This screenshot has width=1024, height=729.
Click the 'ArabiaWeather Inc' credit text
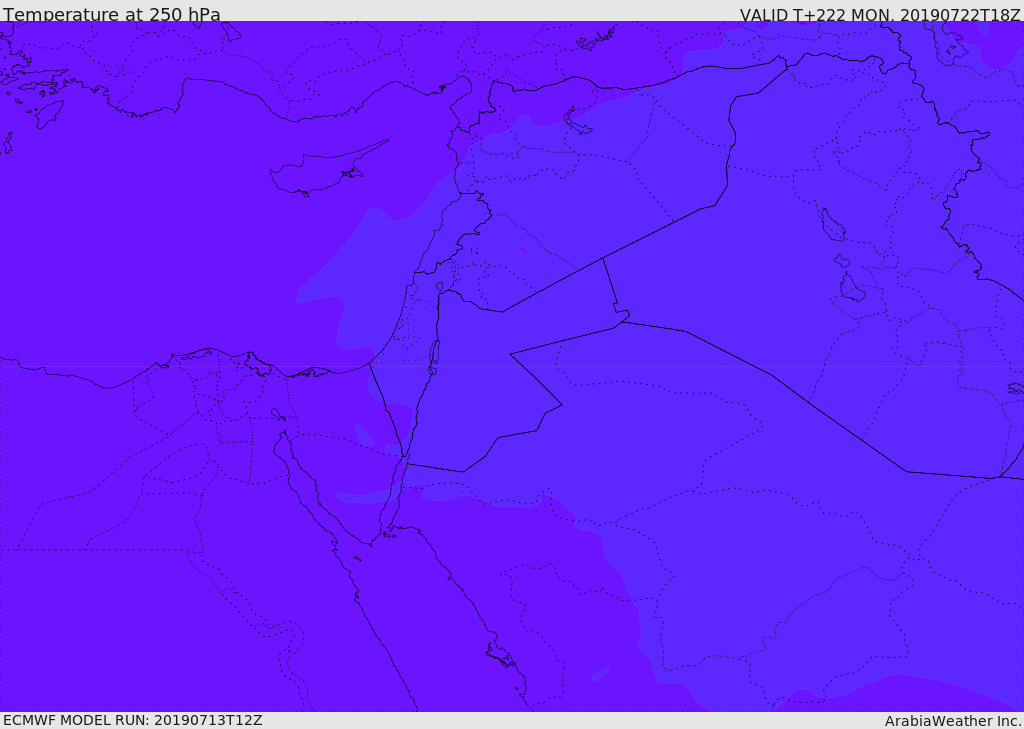pos(954,721)
